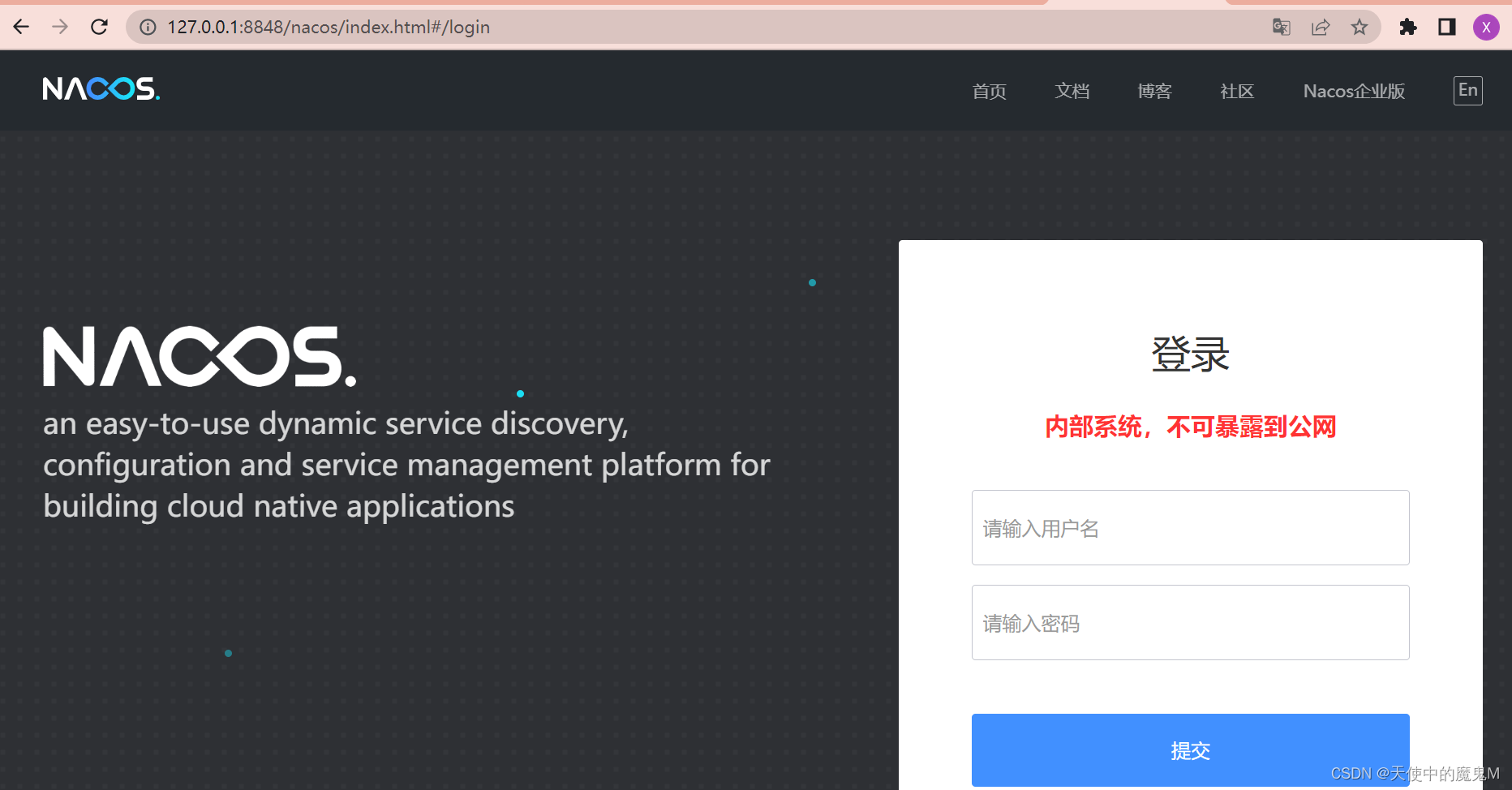Image resolution: width=1512 pixels, height=790 pixels.
Task: Focus the 请输入用户名 username field
Action: click(1191, 527)
